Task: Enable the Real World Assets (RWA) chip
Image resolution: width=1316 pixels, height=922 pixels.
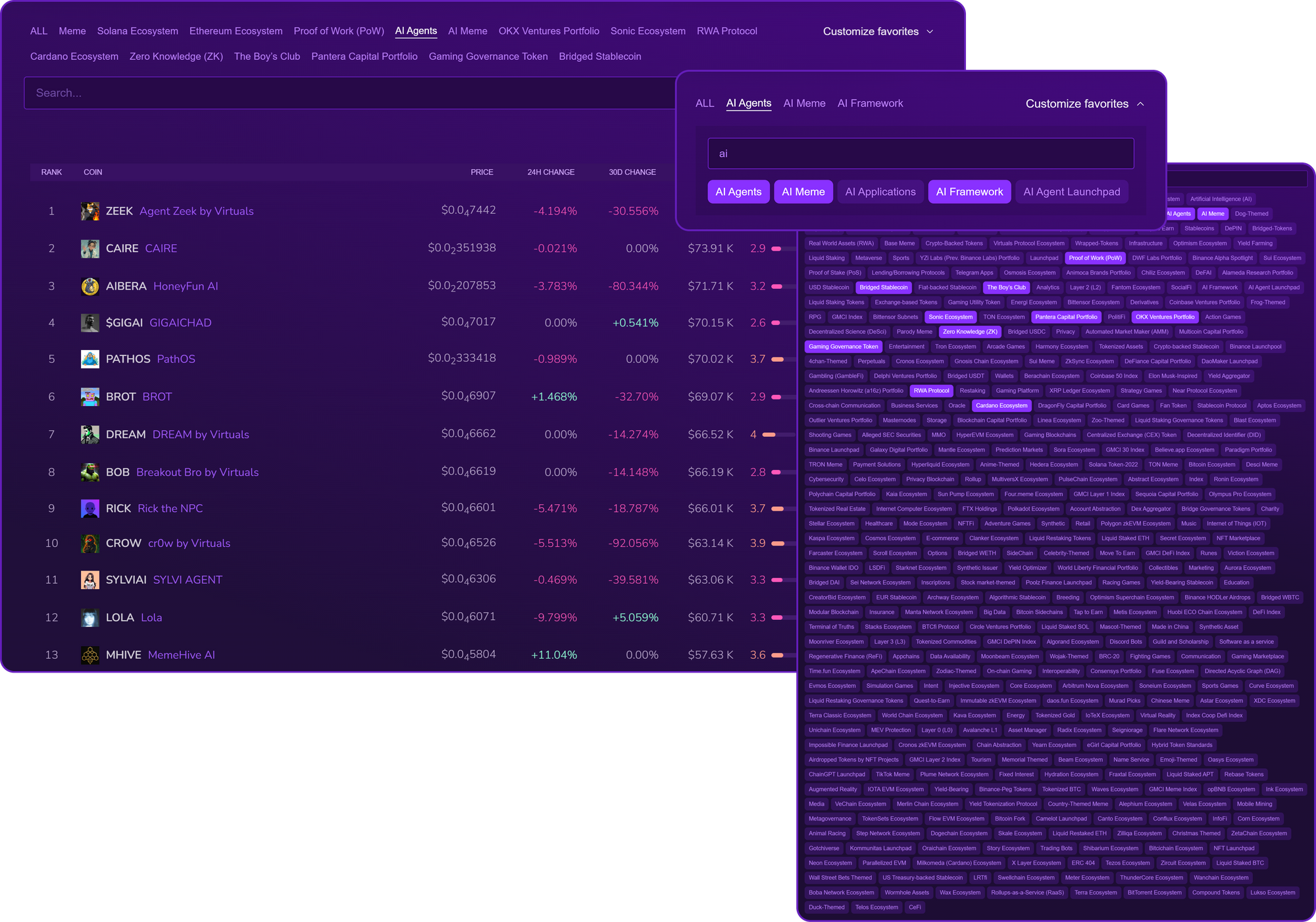Action: (x=841, y=243)
